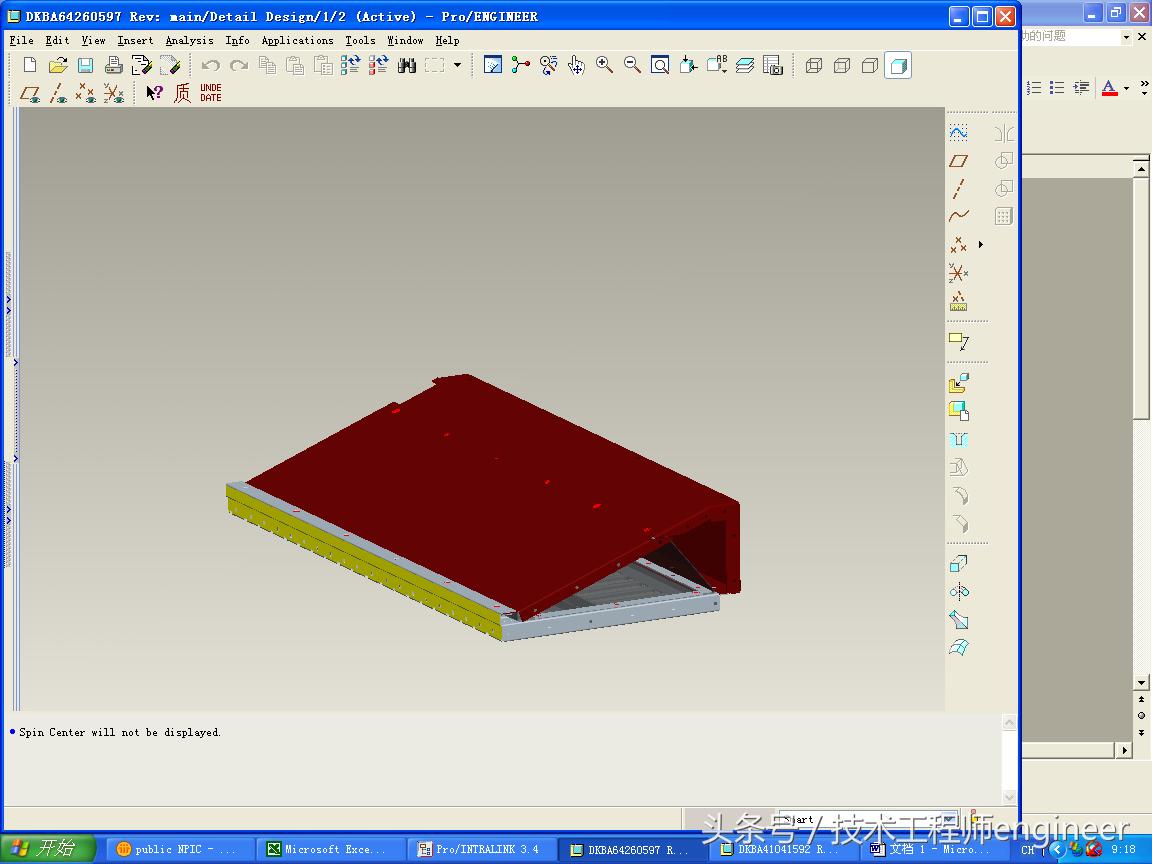Click the Refit model to window icon

660,65
